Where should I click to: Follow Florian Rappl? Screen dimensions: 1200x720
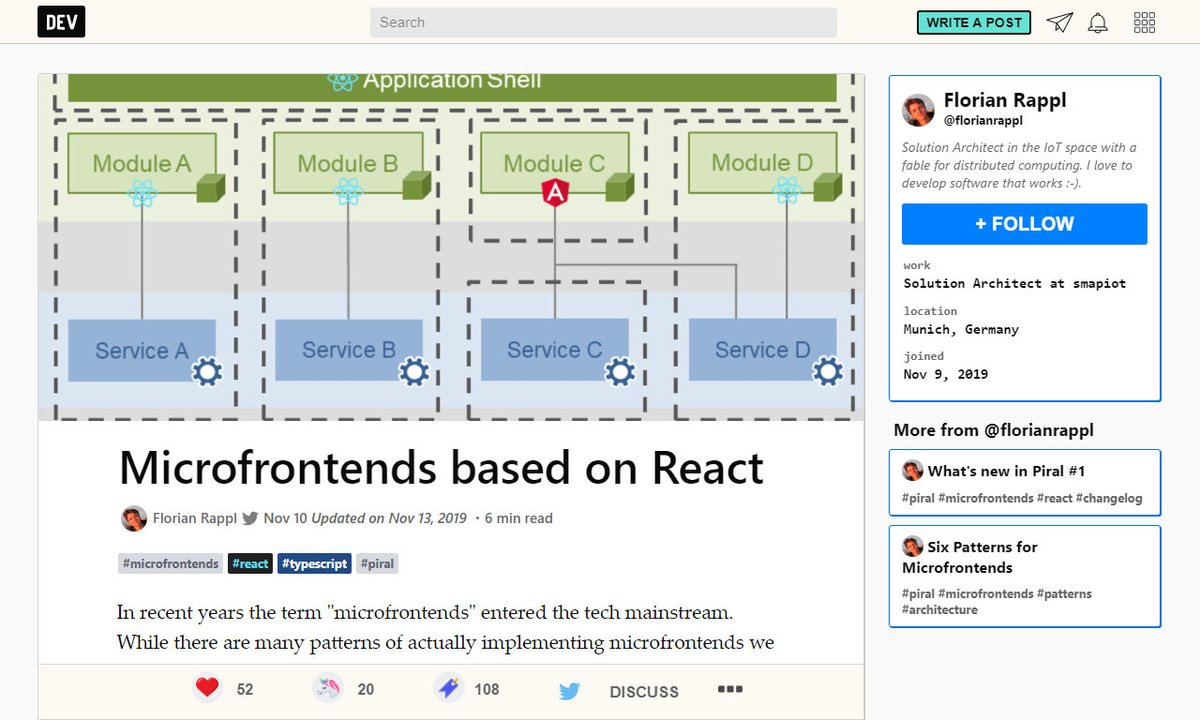coord(1023,223)
